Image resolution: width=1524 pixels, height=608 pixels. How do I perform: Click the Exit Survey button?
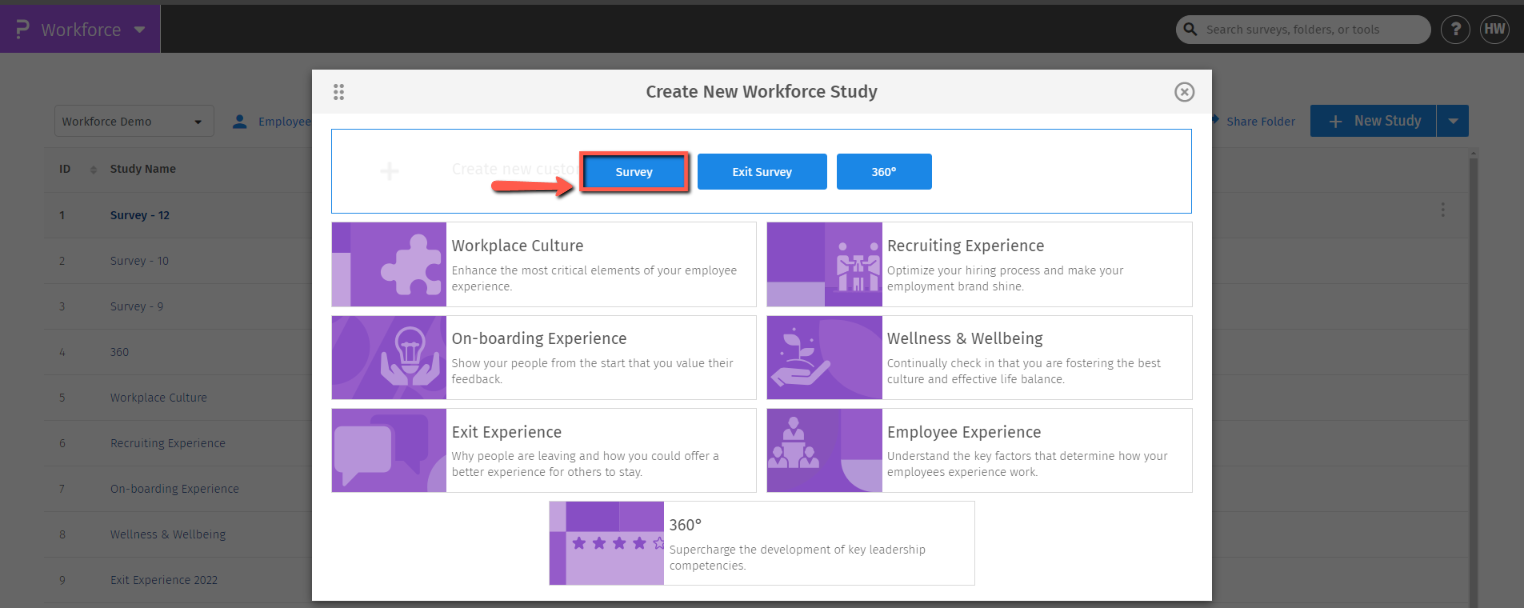tap(762, 171)
